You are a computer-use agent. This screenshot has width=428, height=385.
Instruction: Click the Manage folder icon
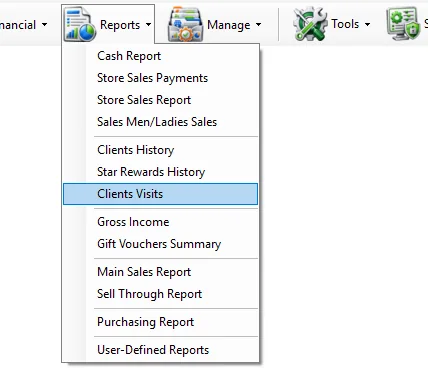(185, 25)
